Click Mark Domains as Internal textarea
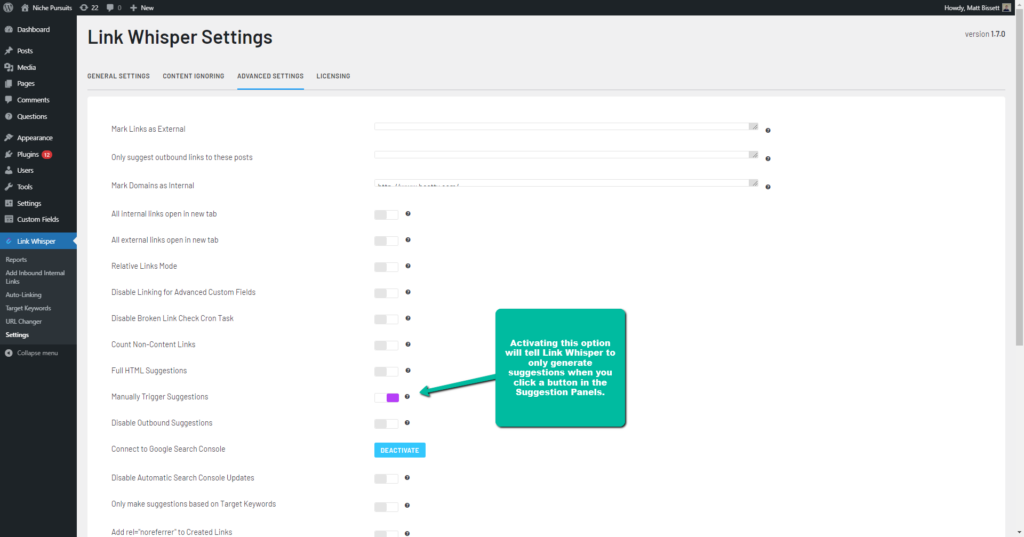This screenshot has width=1024, height=537. click(566, 183)
